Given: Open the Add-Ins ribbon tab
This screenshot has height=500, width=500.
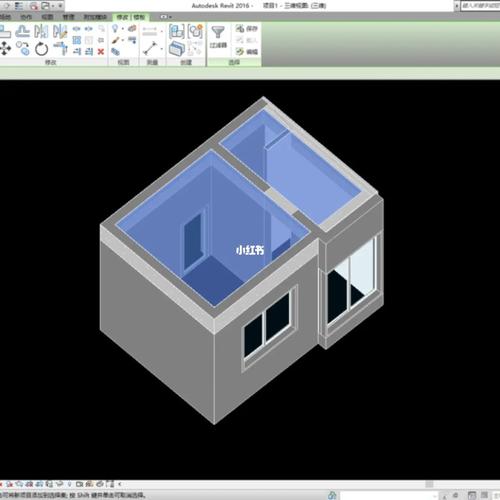Looking at the screenshot, I should 95,17.
